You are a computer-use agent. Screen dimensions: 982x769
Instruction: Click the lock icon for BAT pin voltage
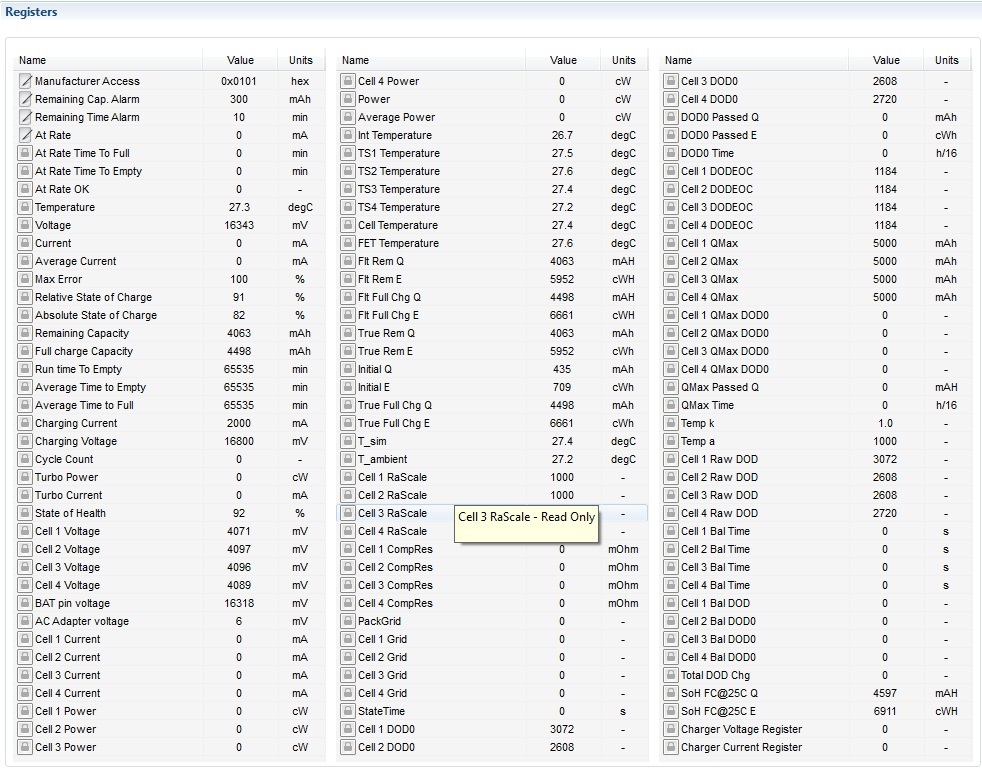(x=25, y=604)
